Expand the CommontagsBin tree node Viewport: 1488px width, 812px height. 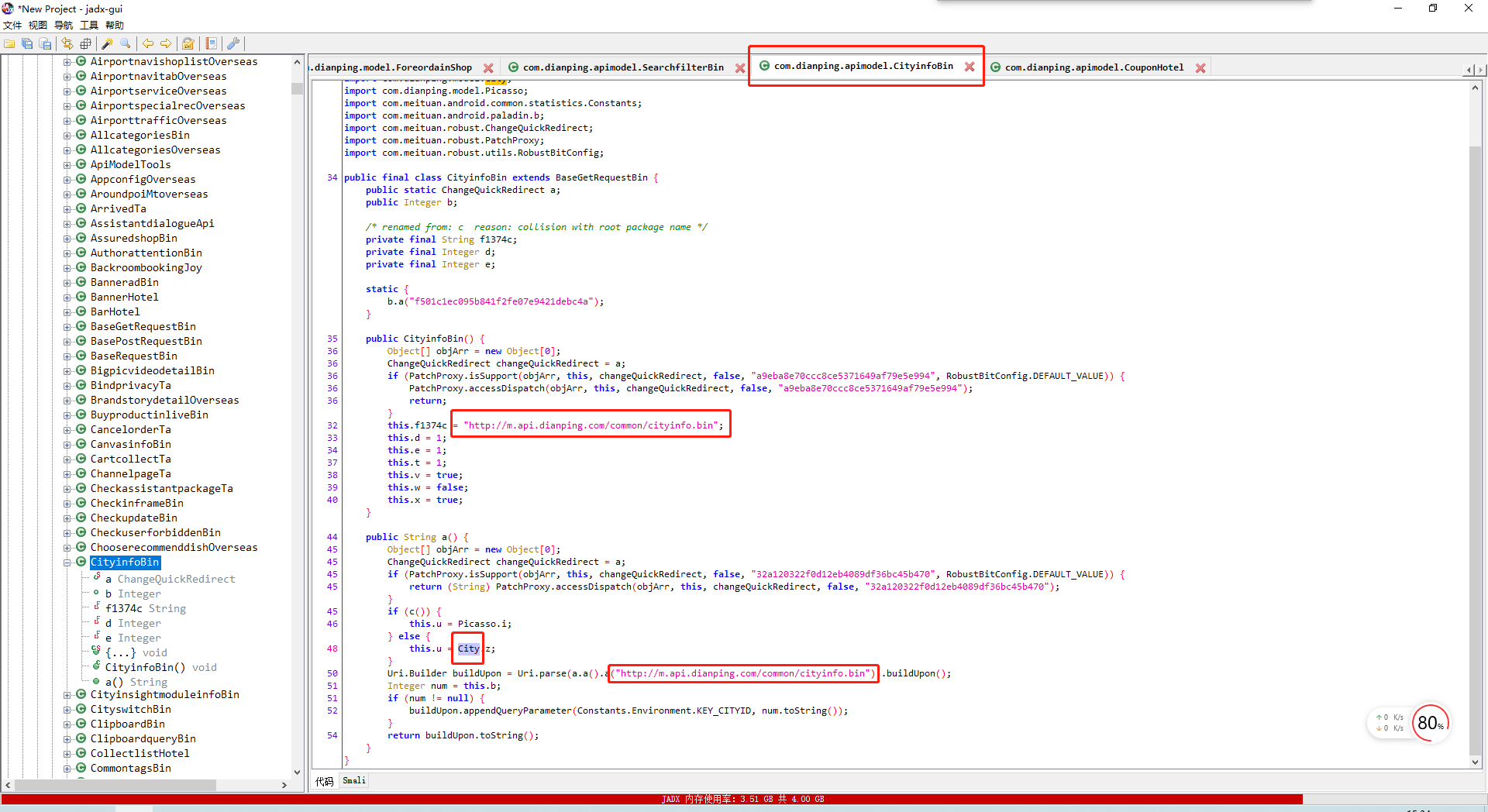click(x=67, y=769)
